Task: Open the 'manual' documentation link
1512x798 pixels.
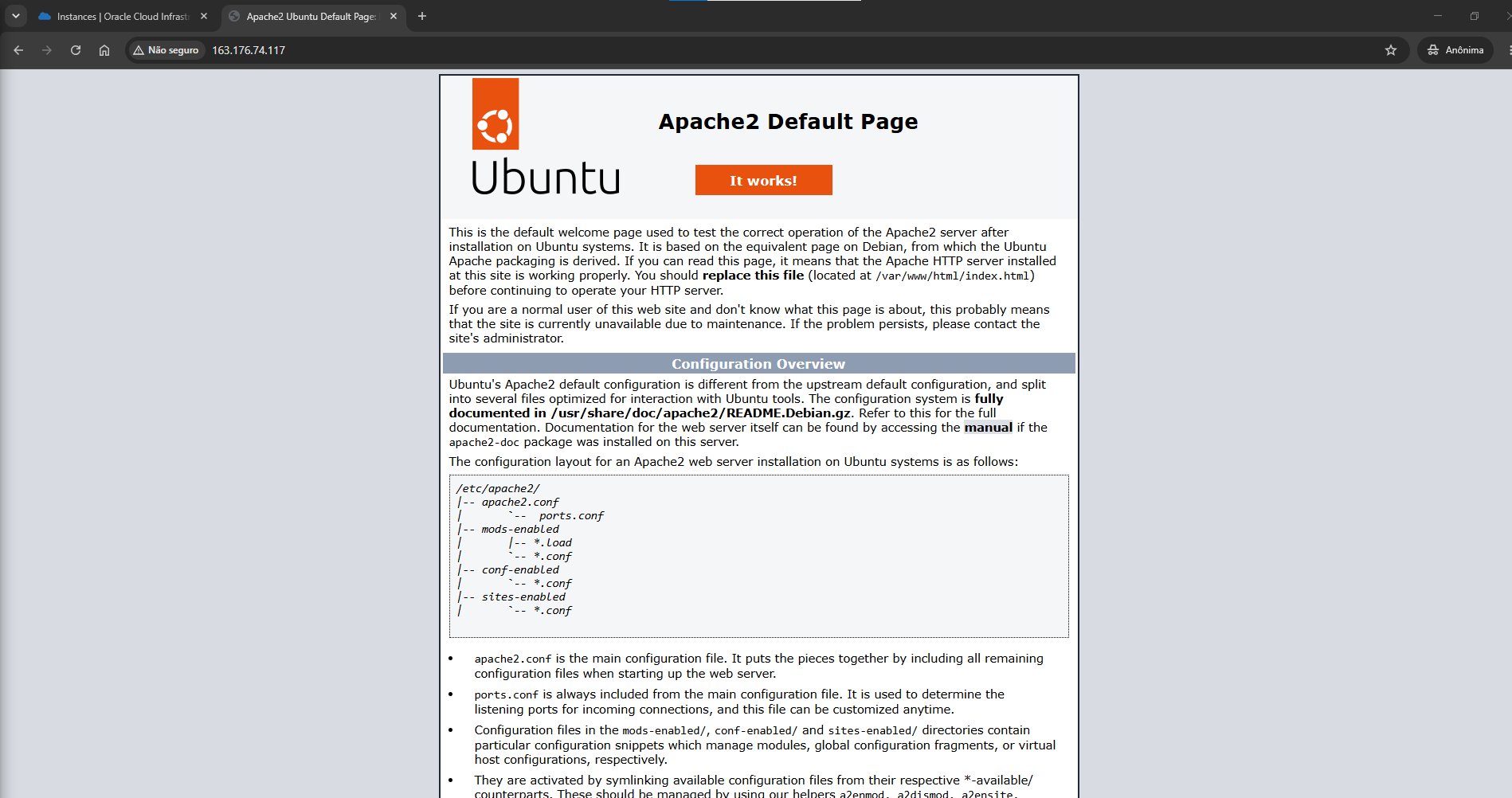Action: pos(989,428)
